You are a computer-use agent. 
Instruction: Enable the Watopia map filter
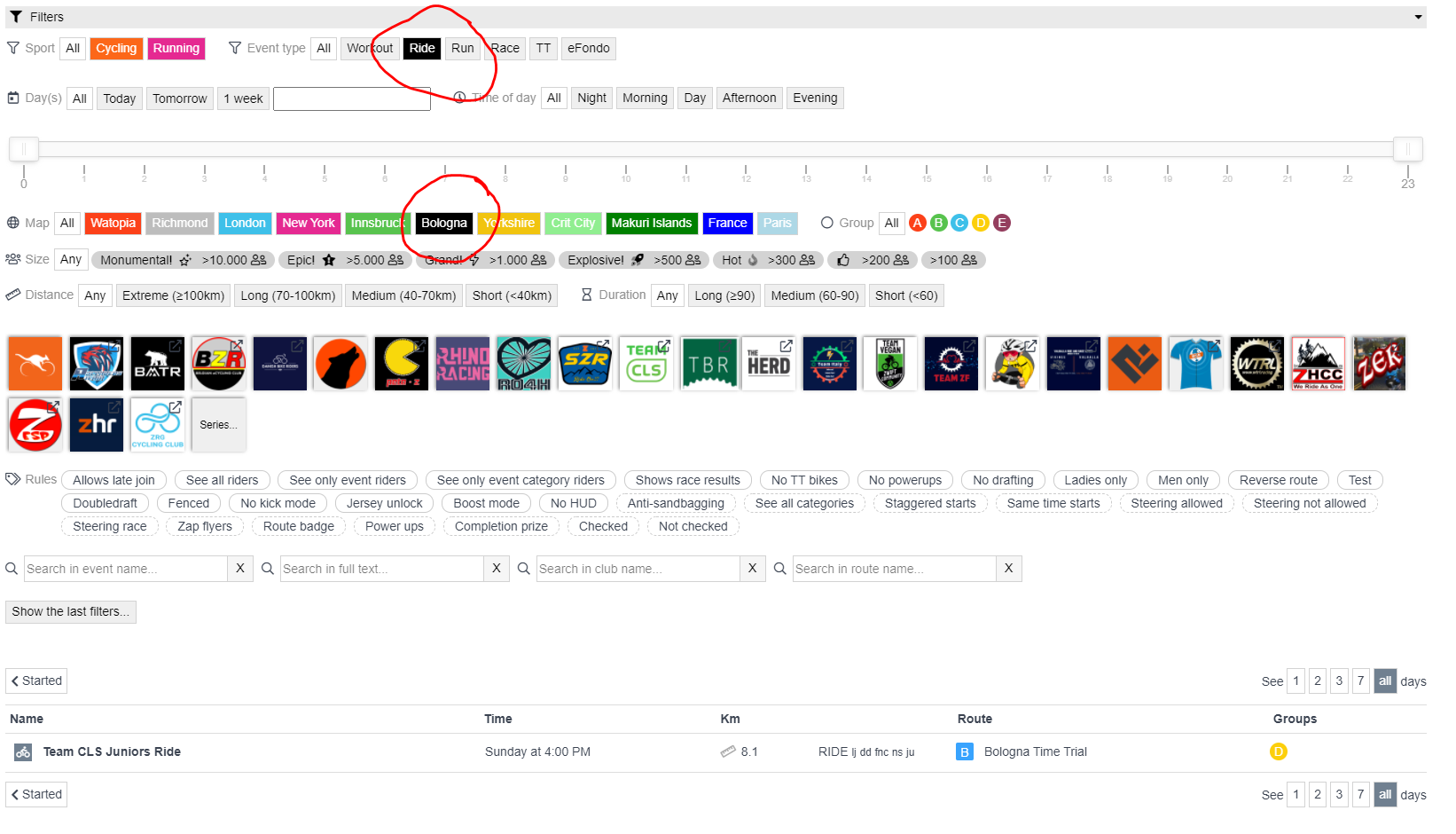114,223
